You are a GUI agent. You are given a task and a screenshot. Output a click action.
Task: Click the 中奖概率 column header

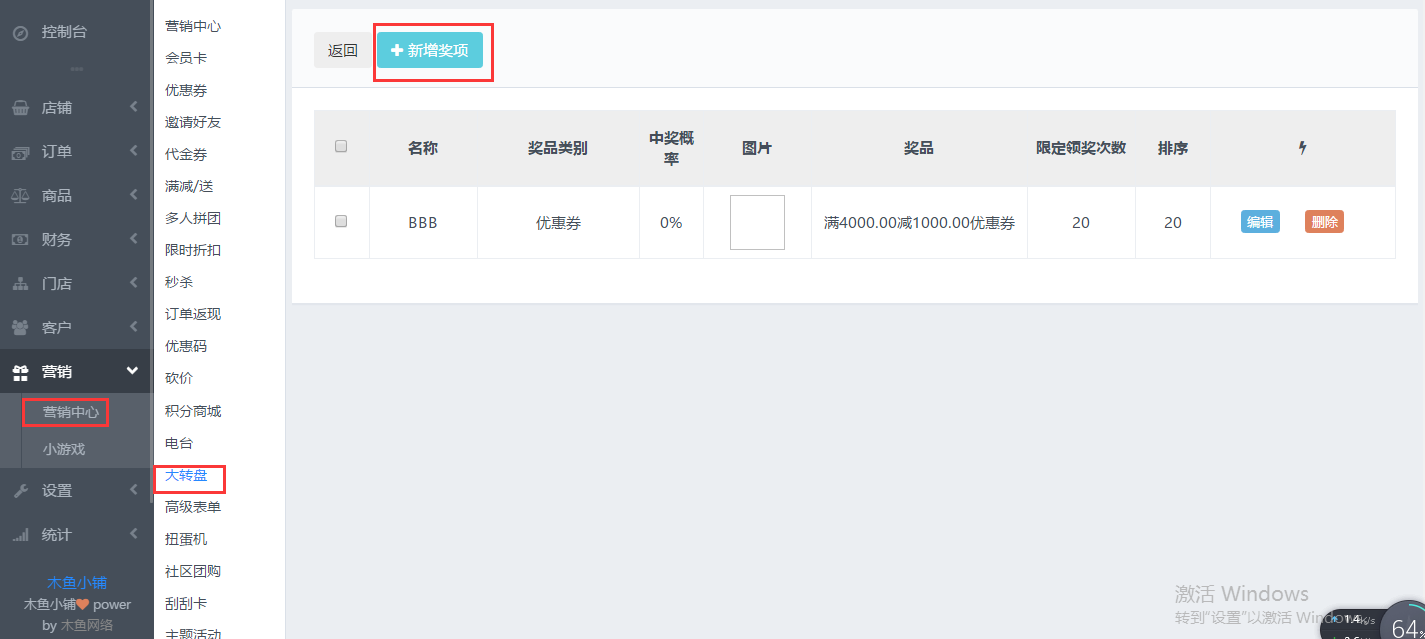click(671, 148)
